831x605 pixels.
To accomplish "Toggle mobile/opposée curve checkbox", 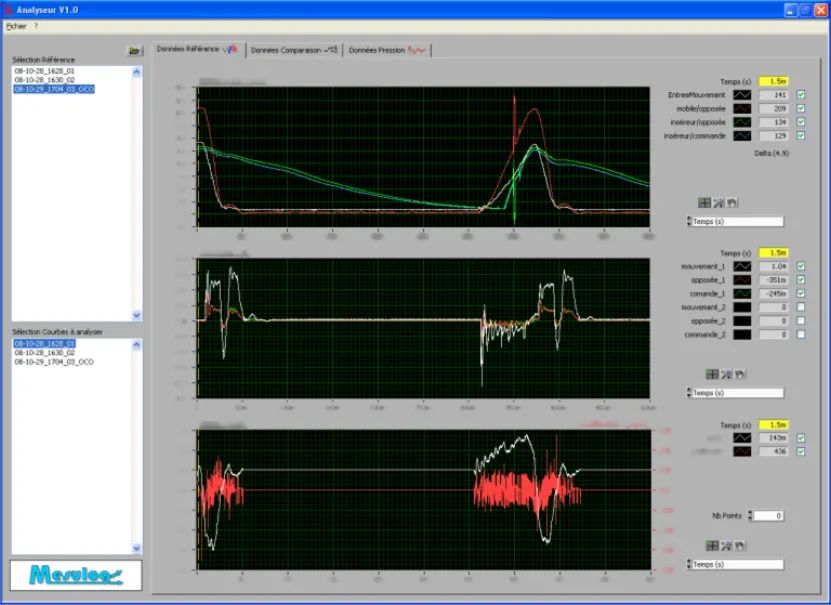I will [801, 109].
